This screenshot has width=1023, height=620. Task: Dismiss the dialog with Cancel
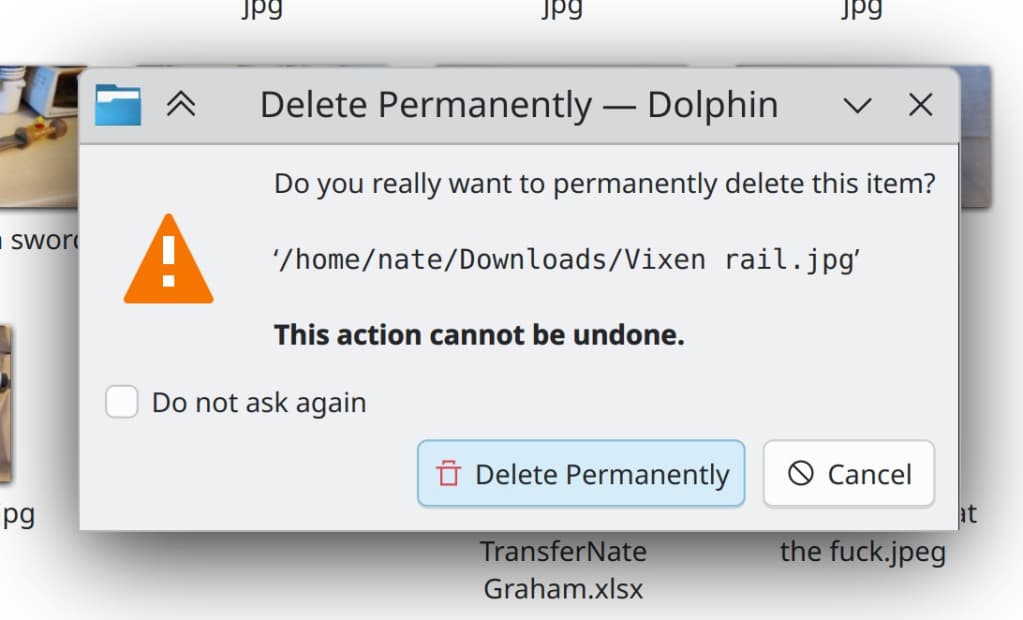(849, 474)
